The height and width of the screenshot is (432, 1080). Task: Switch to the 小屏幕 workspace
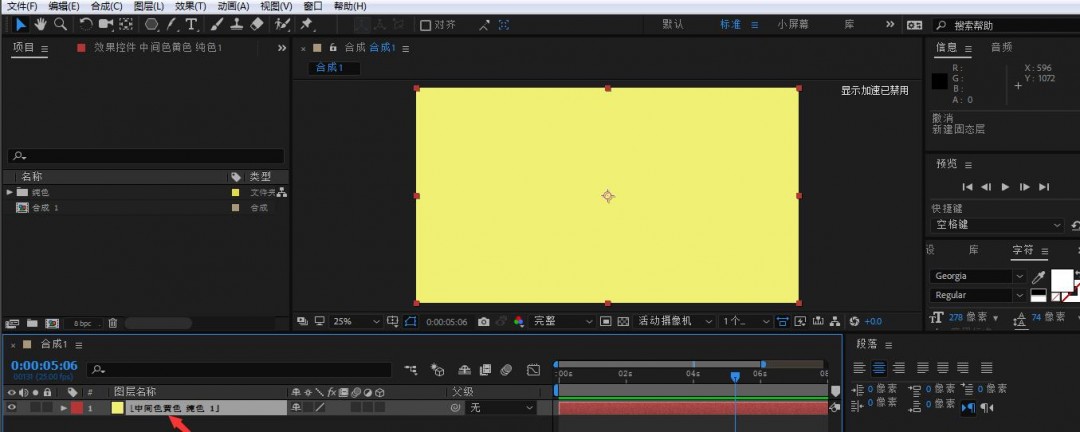tap(794, 24)
